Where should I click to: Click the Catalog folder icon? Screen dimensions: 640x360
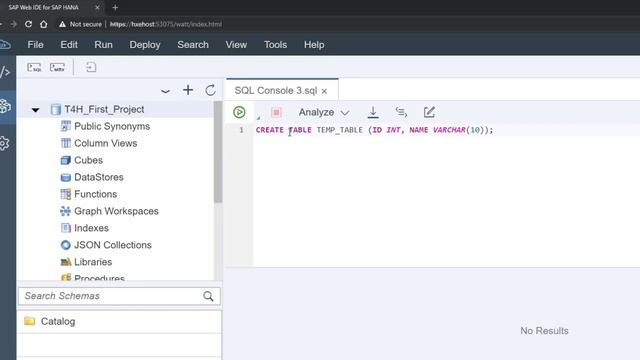click(29, 321)
